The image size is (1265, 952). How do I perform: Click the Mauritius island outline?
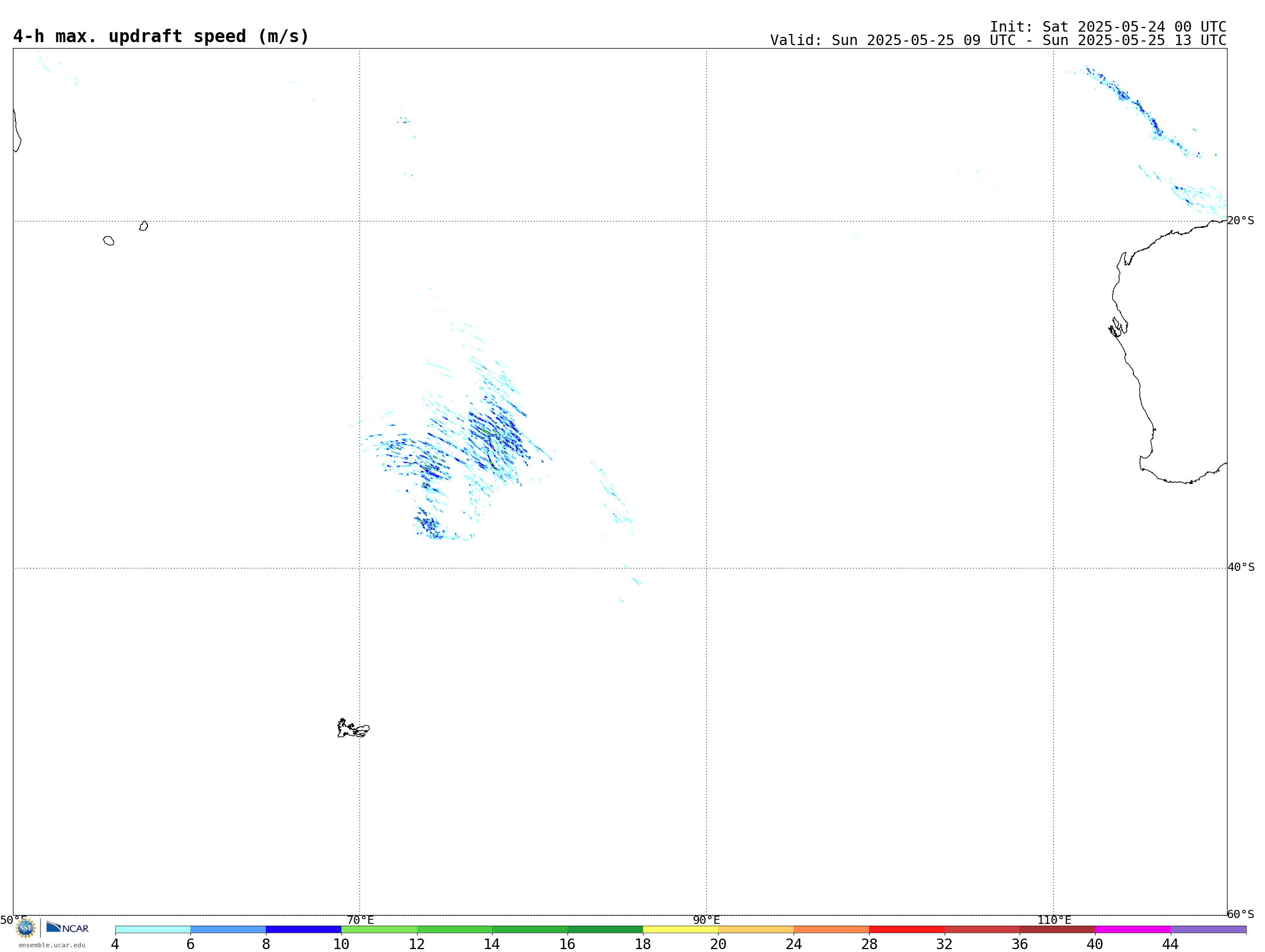(143, 226)
